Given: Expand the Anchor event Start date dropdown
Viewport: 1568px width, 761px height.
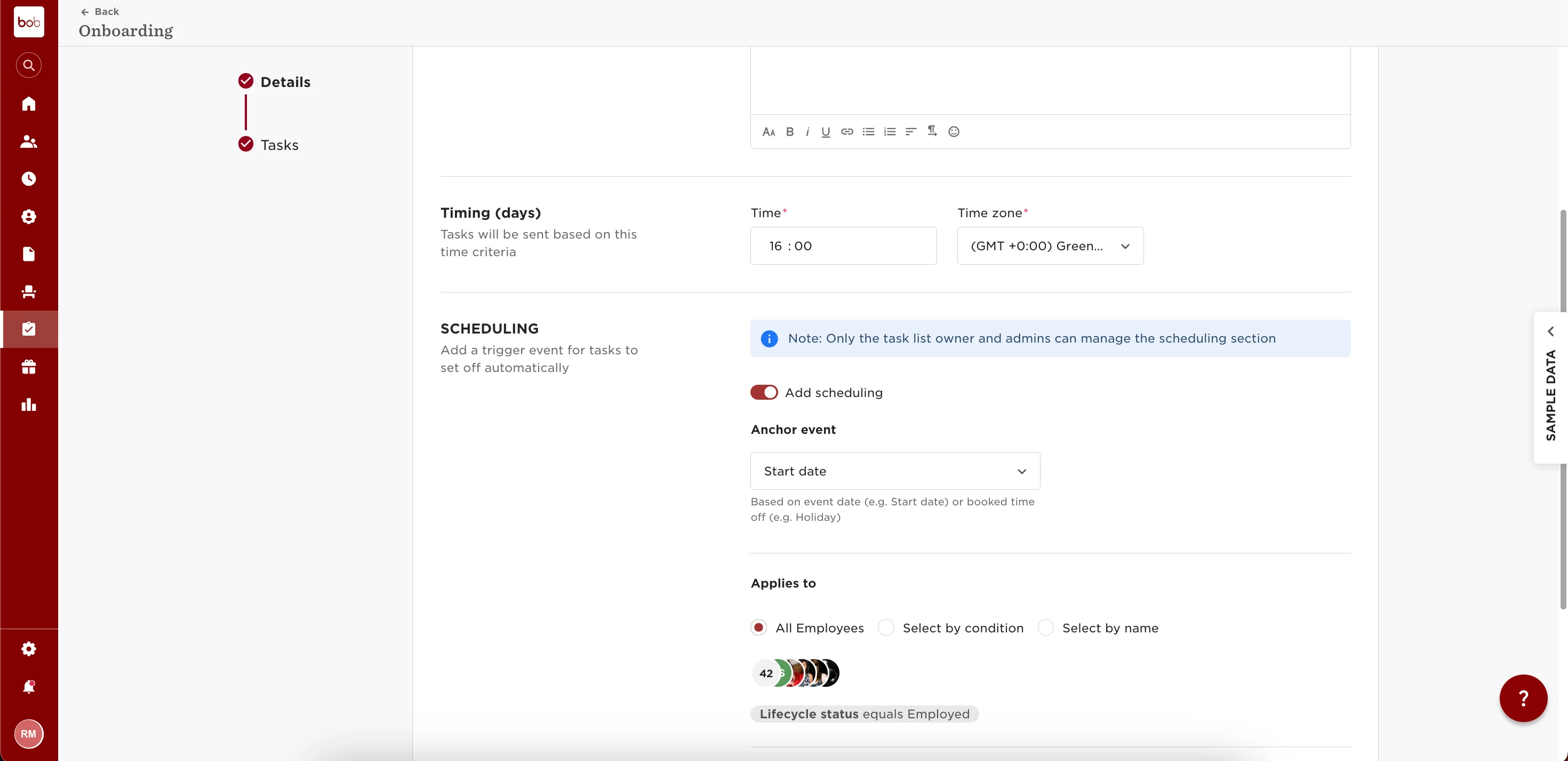Looking at the screenshot, I should pyautogui.click(x=895, y=471).
